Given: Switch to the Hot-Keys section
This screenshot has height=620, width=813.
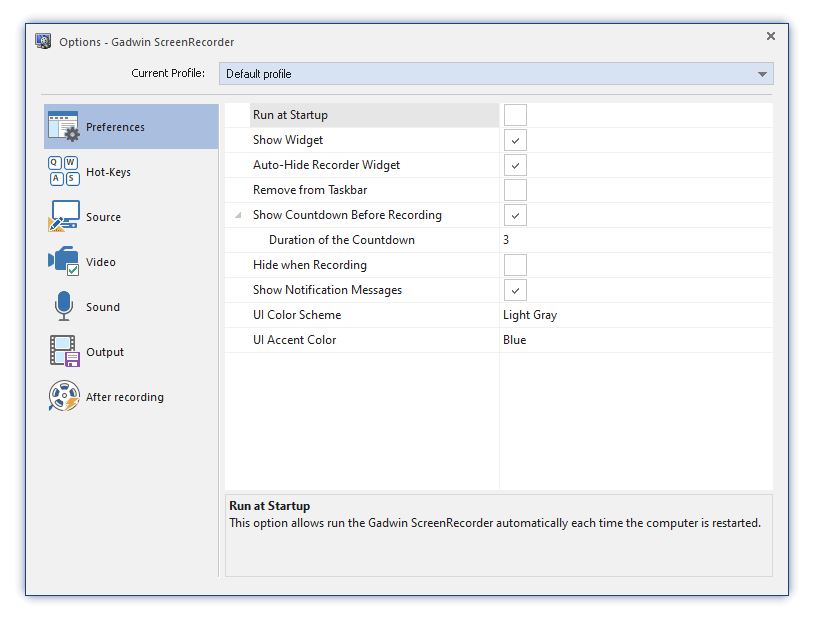Looking at the screenshot, I should (108, 172).
